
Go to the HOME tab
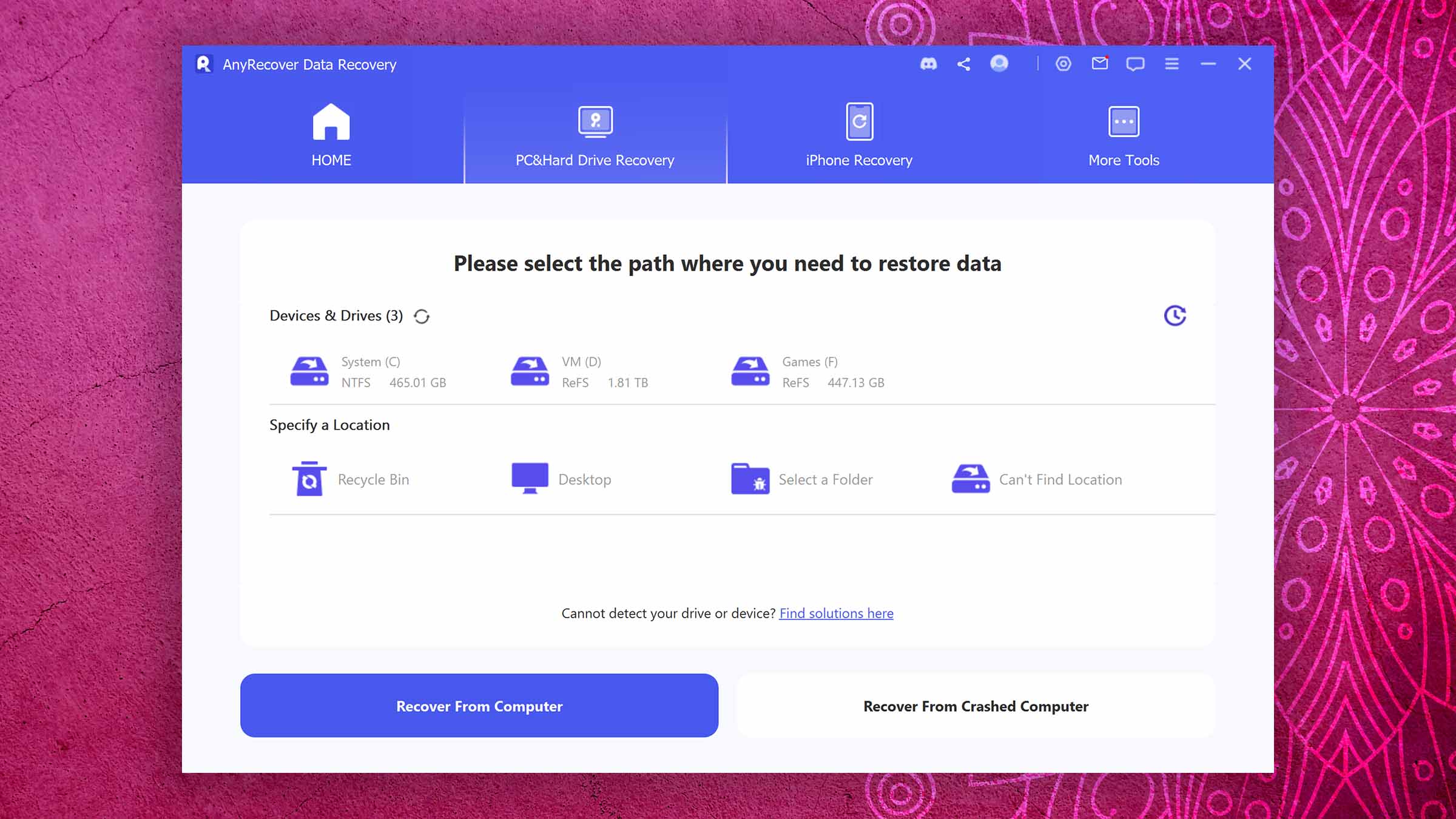(x=331, y=136)
